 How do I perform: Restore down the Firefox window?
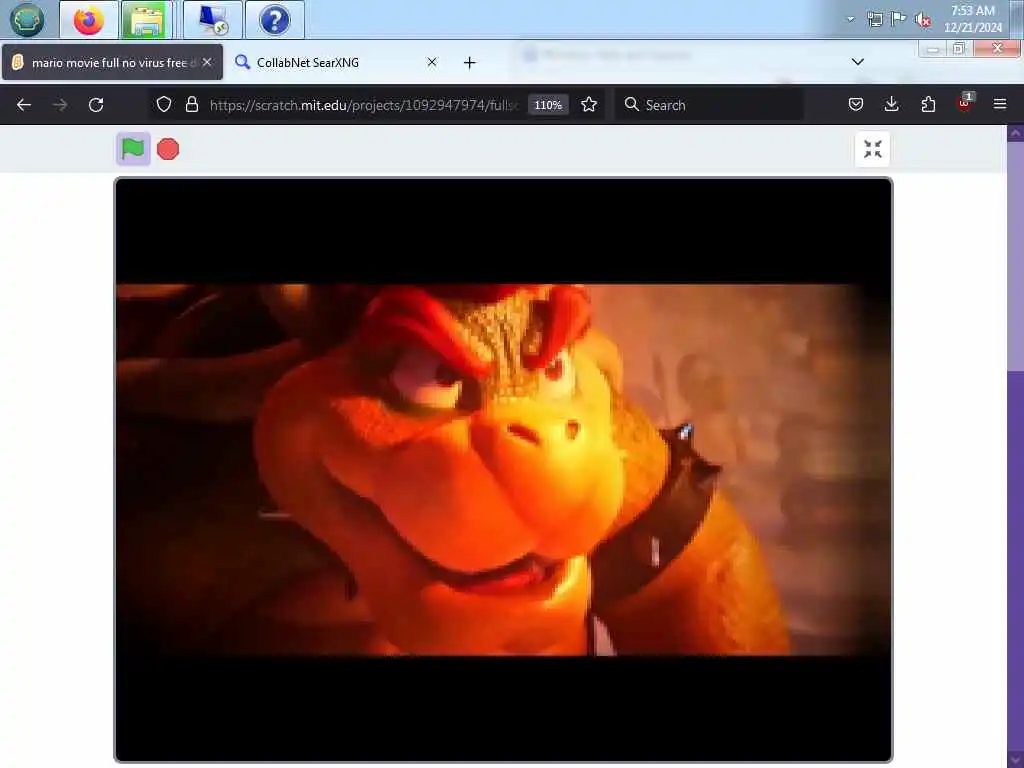pyautogui.click(x=959, y=49)
